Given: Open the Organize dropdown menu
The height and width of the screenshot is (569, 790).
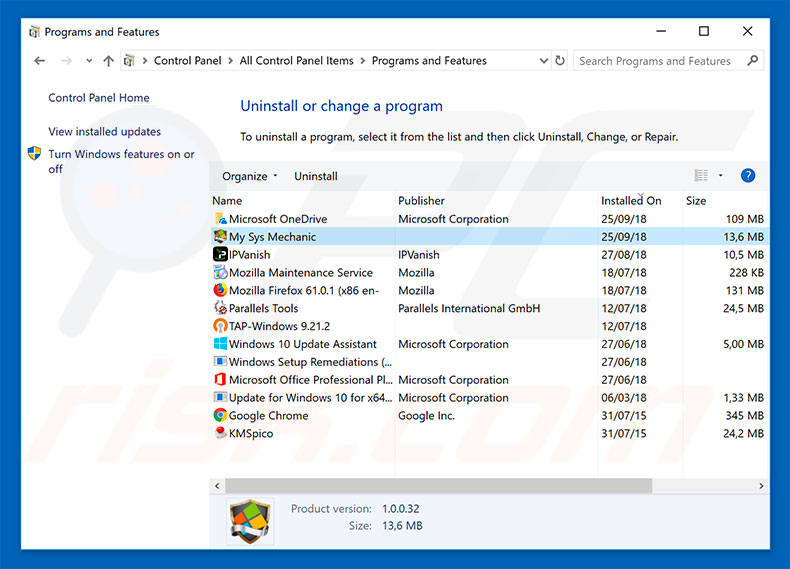Looking at the screenshot, I should coord(249,176).
